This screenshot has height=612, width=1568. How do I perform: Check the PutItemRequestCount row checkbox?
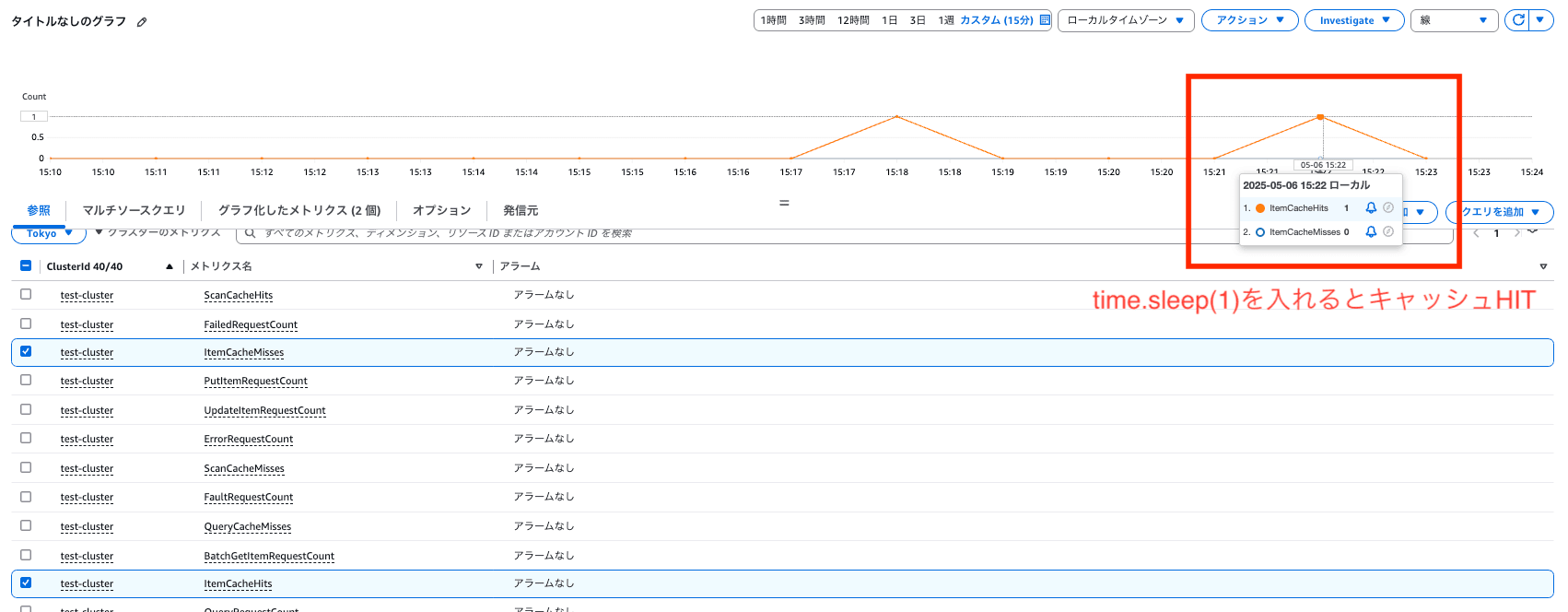[26, 380]
